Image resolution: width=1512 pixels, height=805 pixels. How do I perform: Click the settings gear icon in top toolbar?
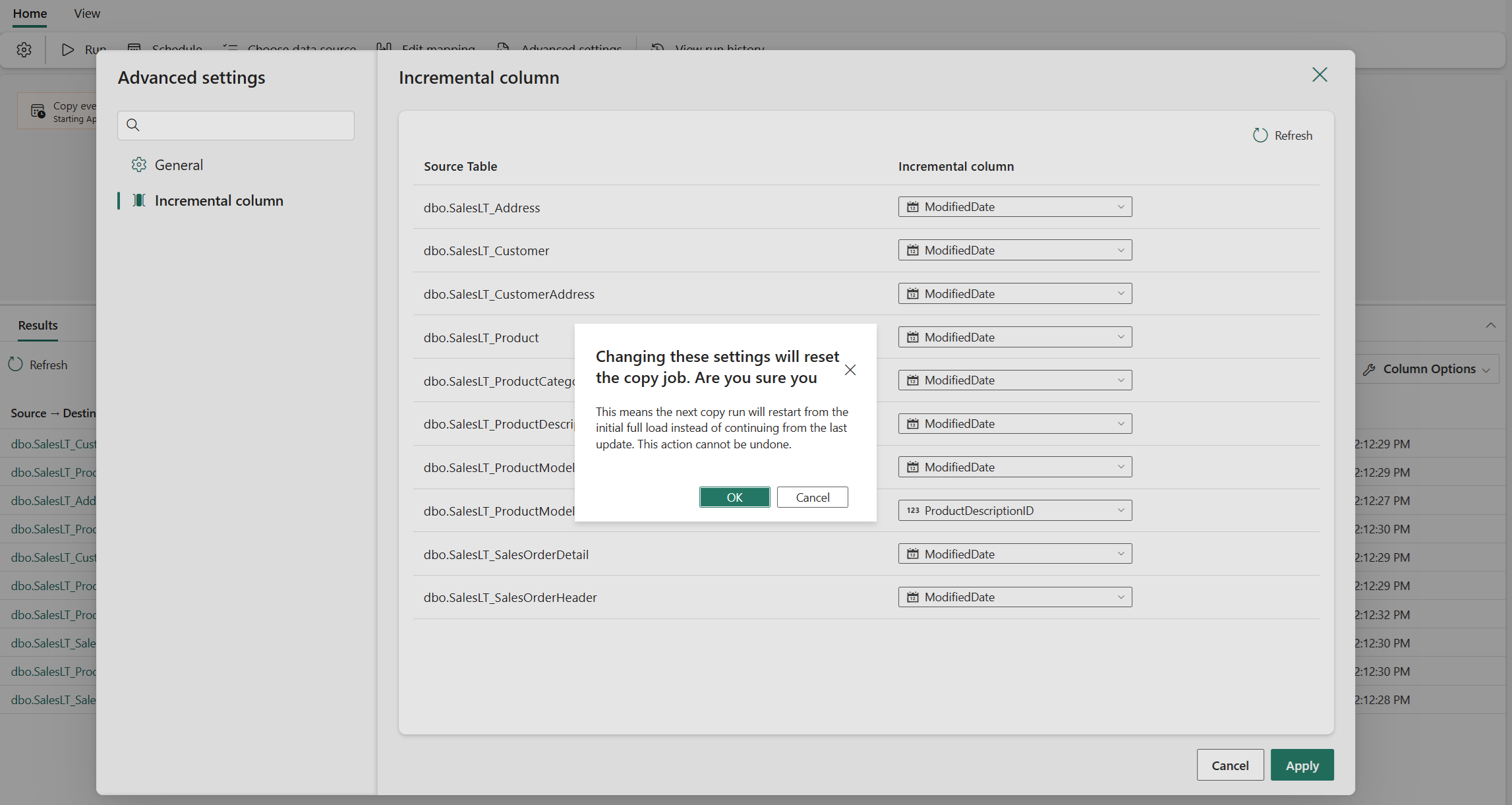24,49
